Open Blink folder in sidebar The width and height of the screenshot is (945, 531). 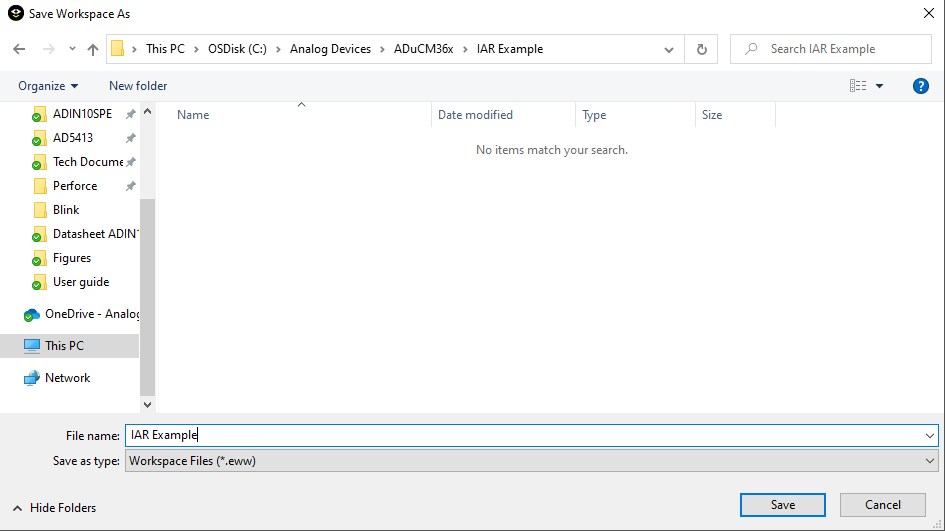pos(66,210)
